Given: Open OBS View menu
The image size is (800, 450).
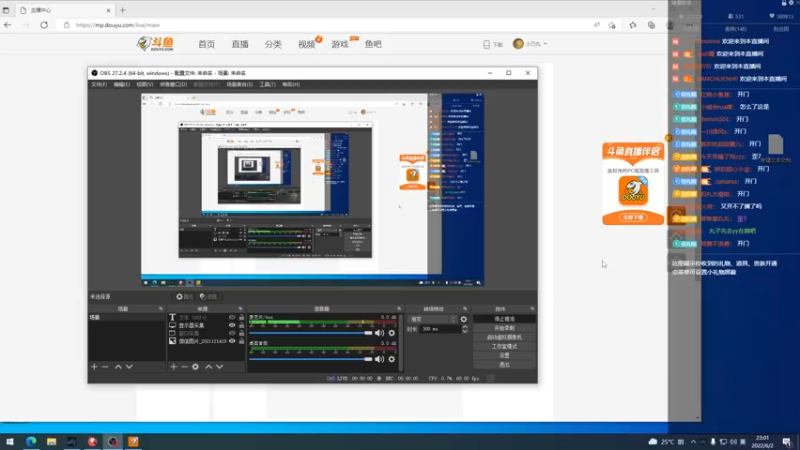Looking at the screenshot, I should [x=144, y=84].
